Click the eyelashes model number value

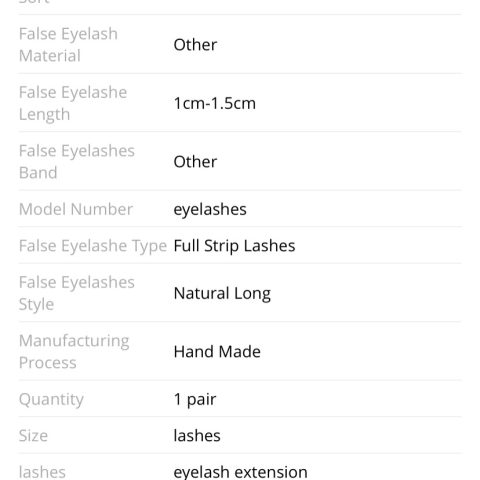pos(210,210)
